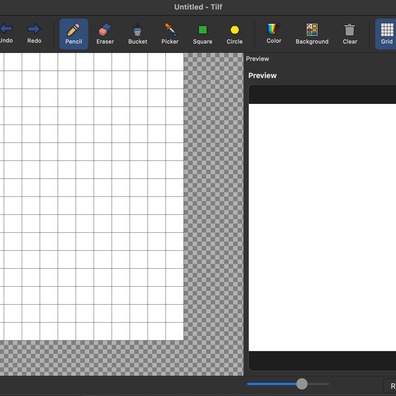Screen dimensions: 396x396
Task: Toggle the Grid display
Action: 386,34
